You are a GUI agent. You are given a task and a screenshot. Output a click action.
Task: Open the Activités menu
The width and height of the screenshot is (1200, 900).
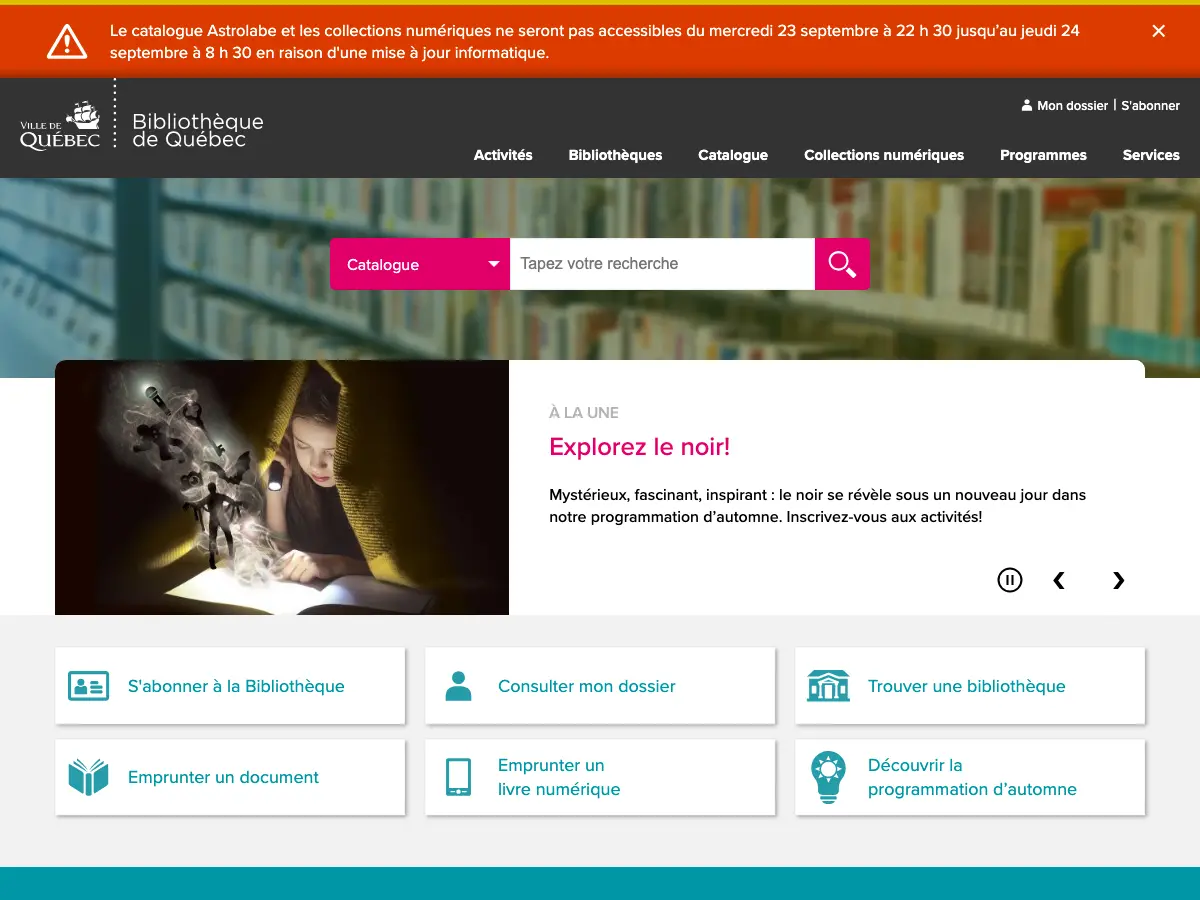503,155
